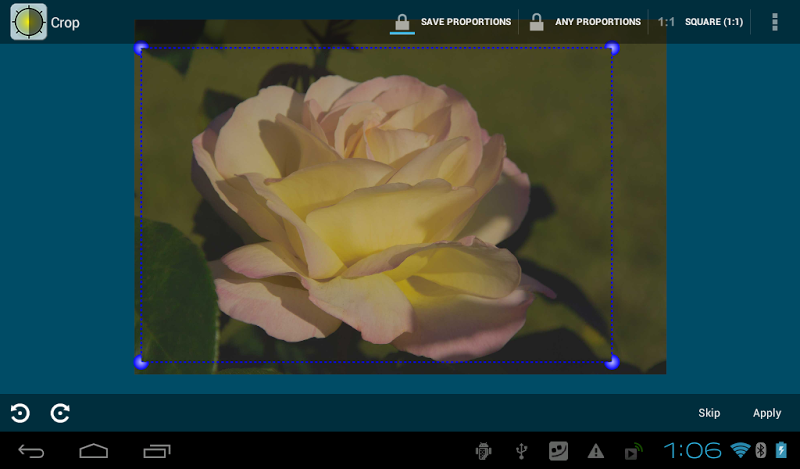Screen dimensions: 800x469
Task: Tap the smiley picture notification icon
Action: click(558, 451)
